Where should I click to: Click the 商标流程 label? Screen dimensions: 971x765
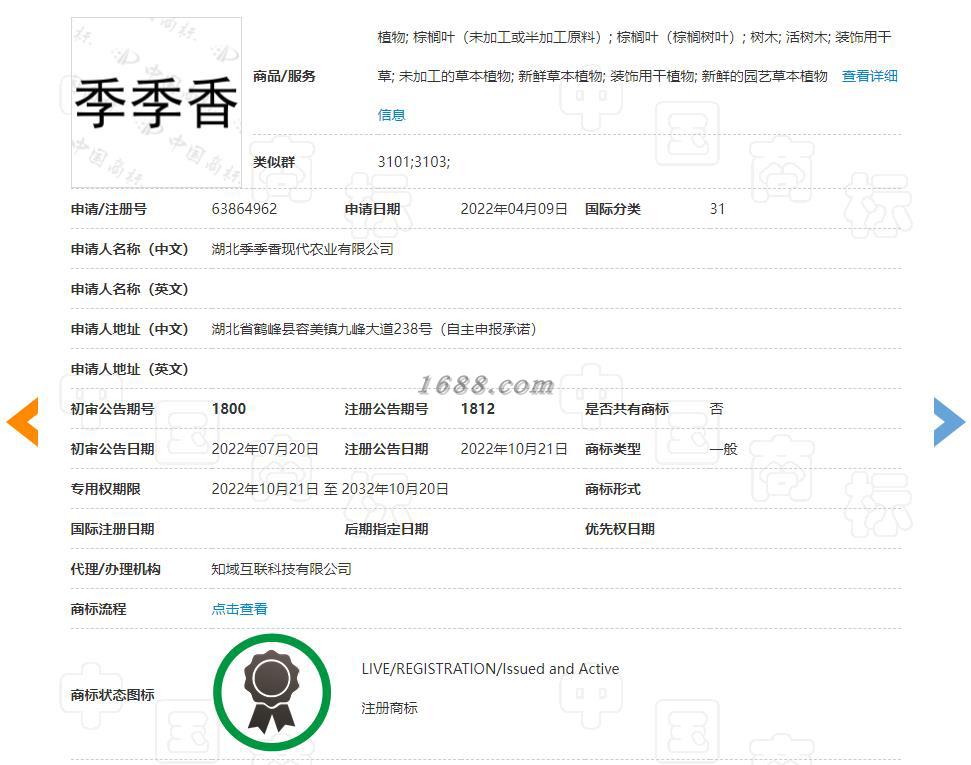click(x=98, y=609)
